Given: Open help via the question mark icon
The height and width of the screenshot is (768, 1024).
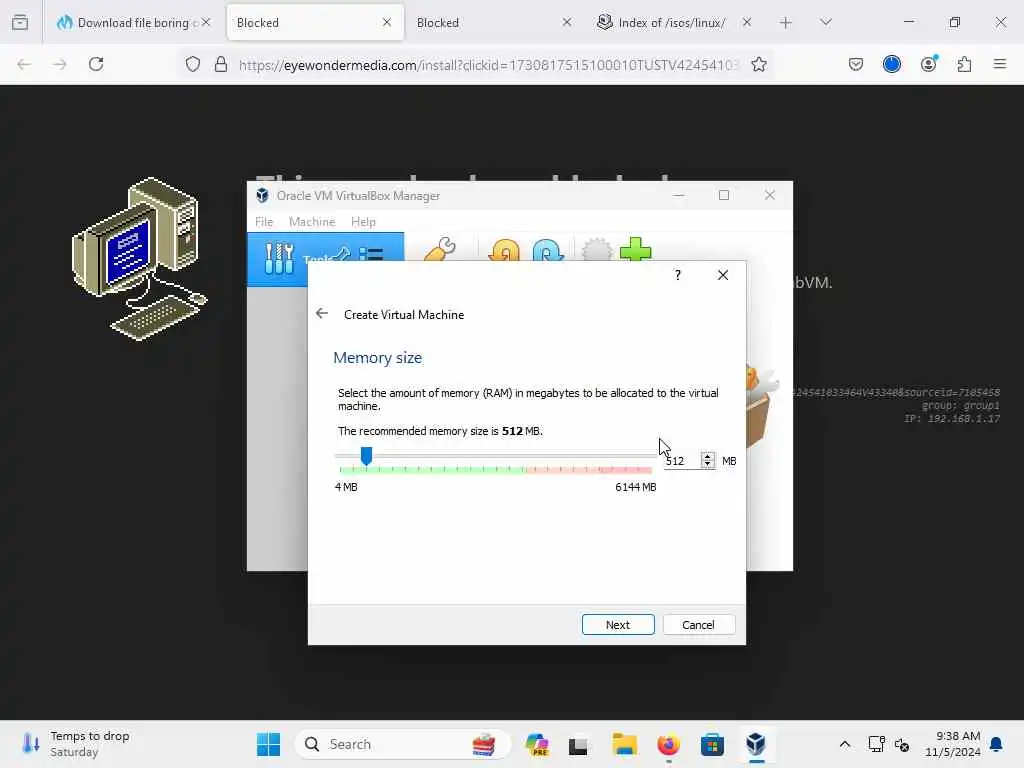Looking at the screenshot, I should click(x=678, y=275).
